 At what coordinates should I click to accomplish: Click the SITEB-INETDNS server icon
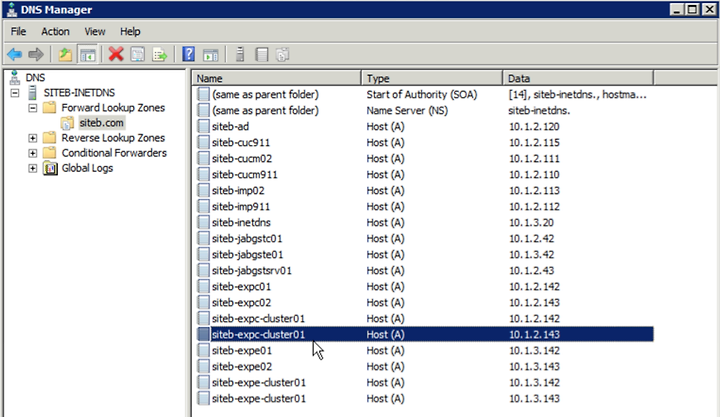pyautogui.click(x=32, y=93)
